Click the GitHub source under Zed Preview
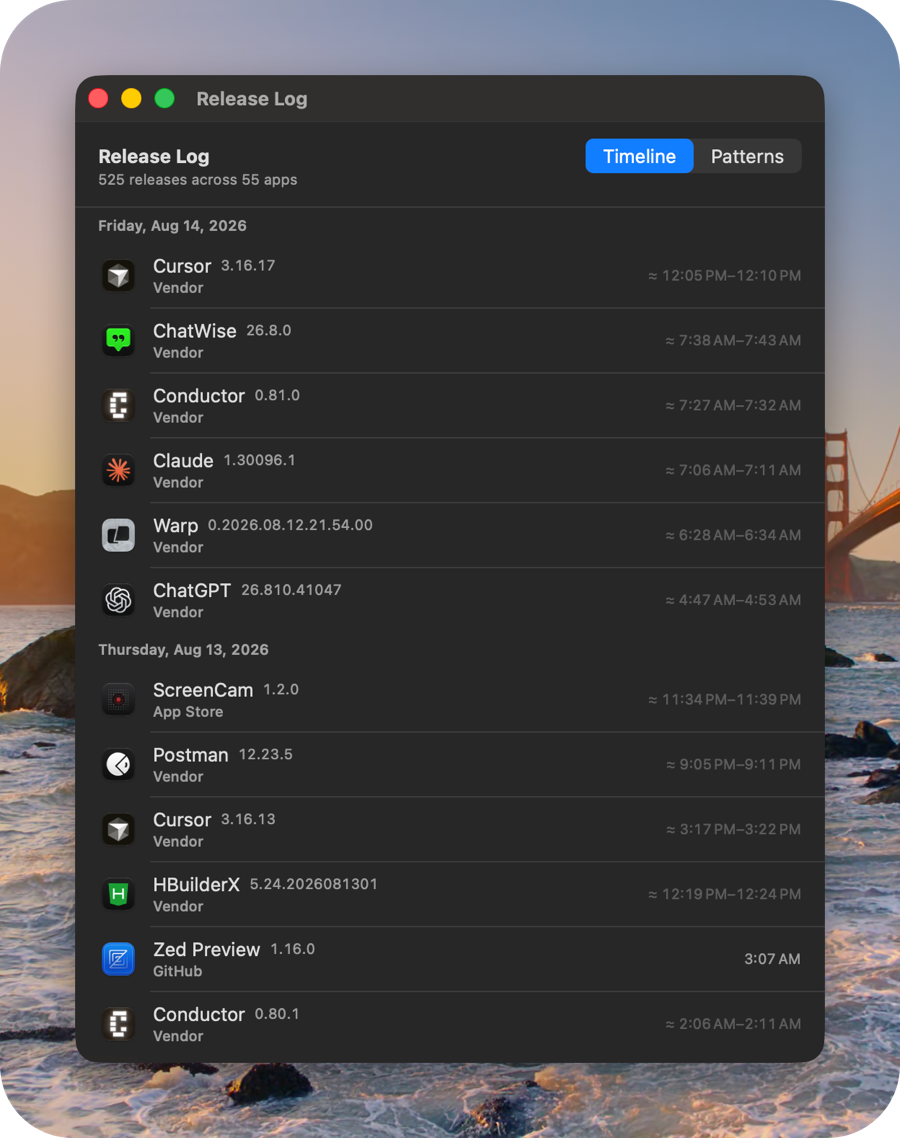The image size is (900, 1138). [x=177, y=971]
